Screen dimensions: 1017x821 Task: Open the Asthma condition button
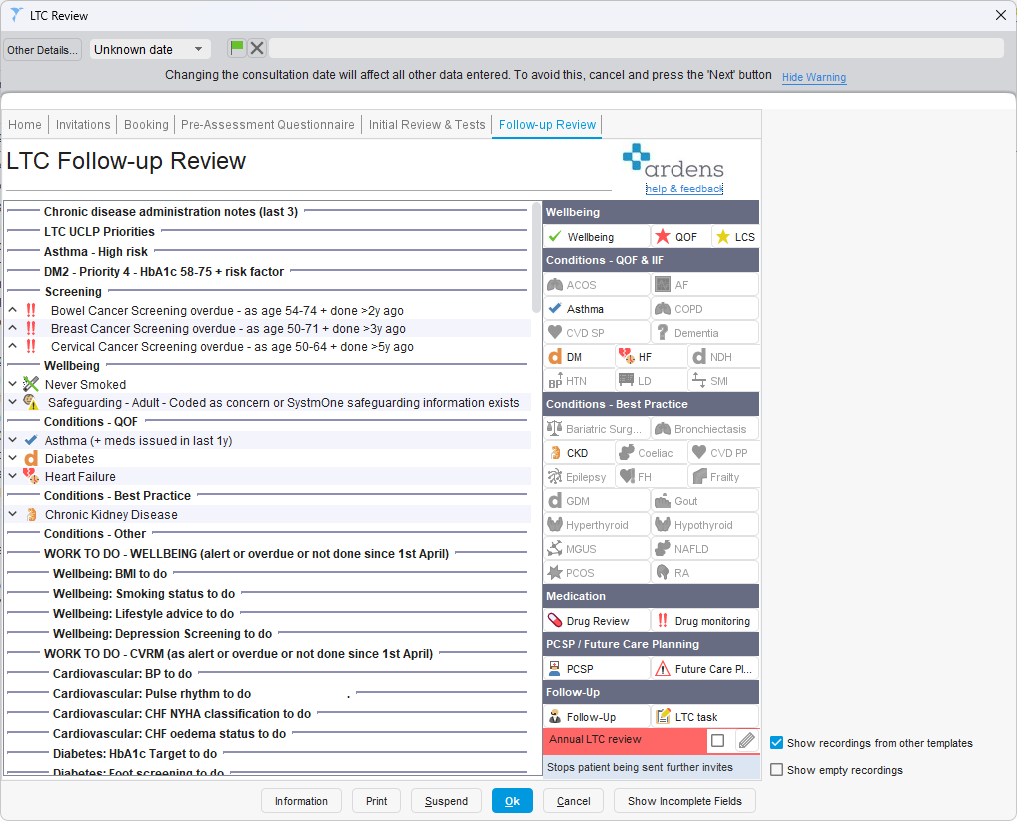(x=597, y=309)
